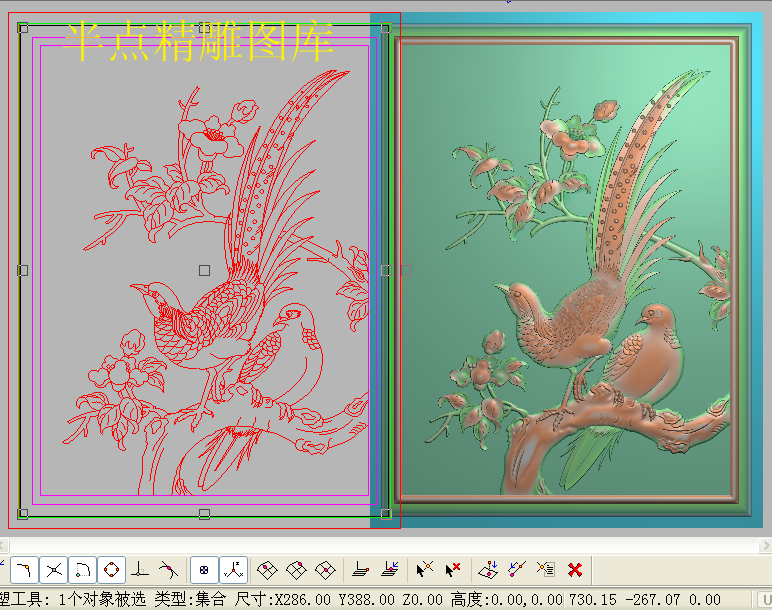
Task: Click the stacked-lines plane icon without arrow
Action: coord(361,571)
